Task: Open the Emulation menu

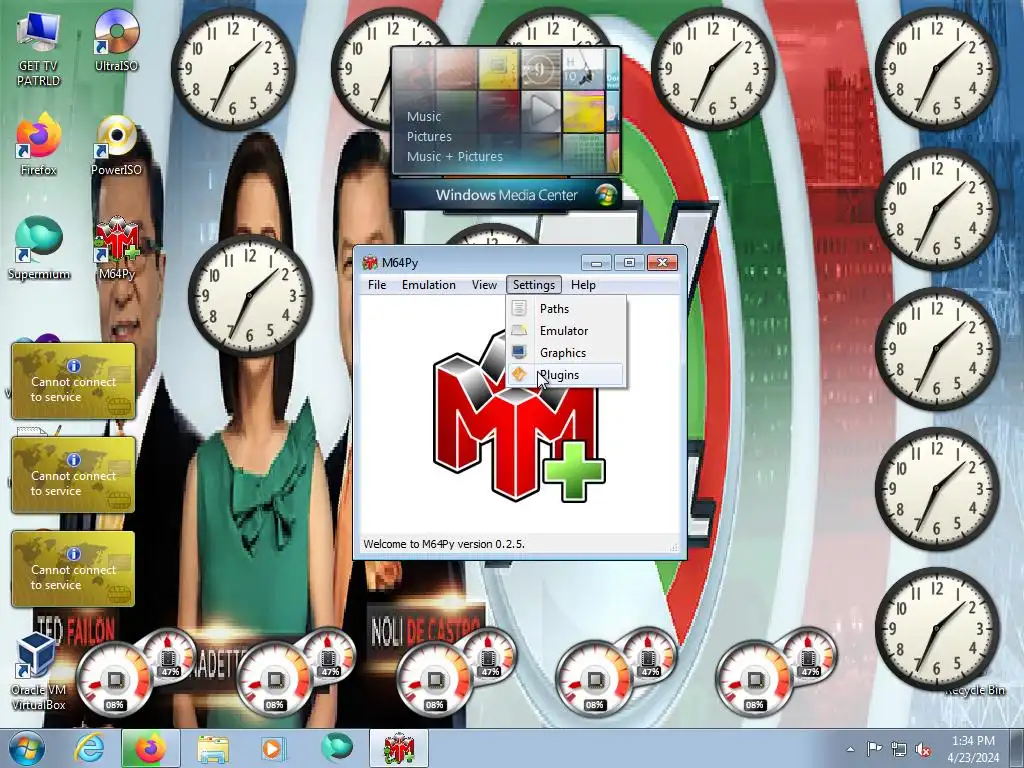Action: point(428,285)
